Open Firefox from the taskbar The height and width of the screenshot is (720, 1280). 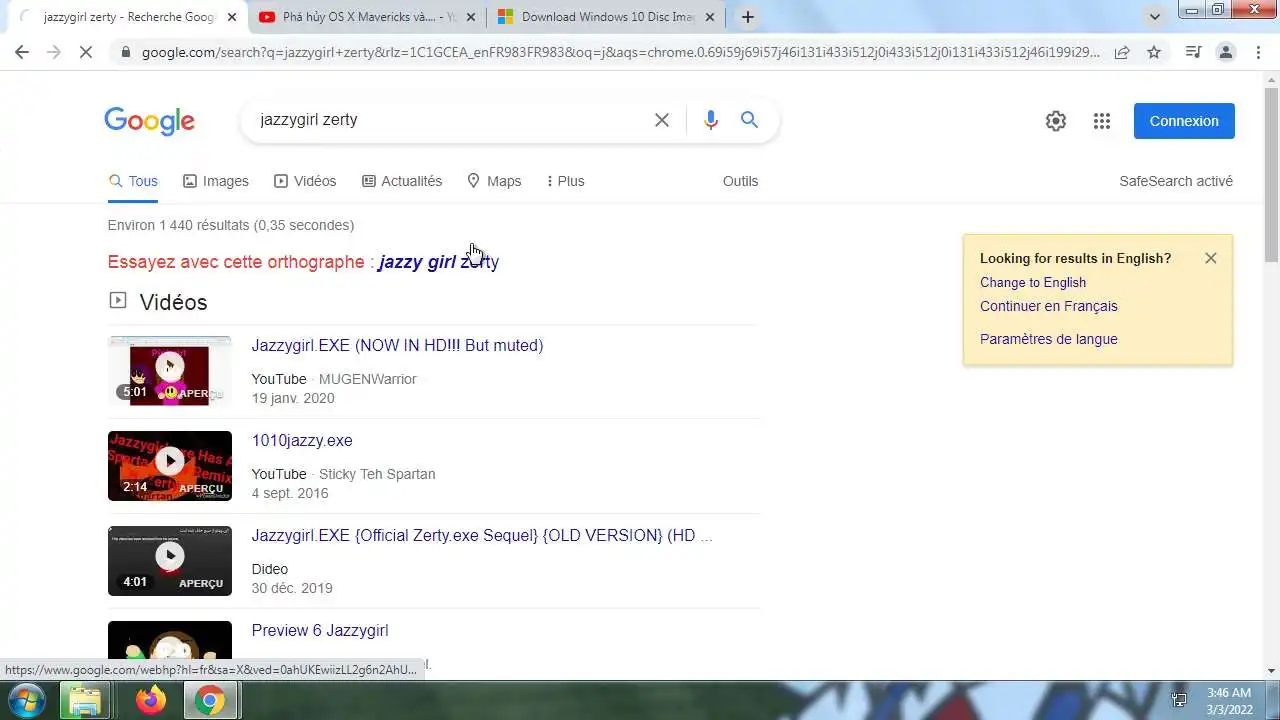pos(151,701)
